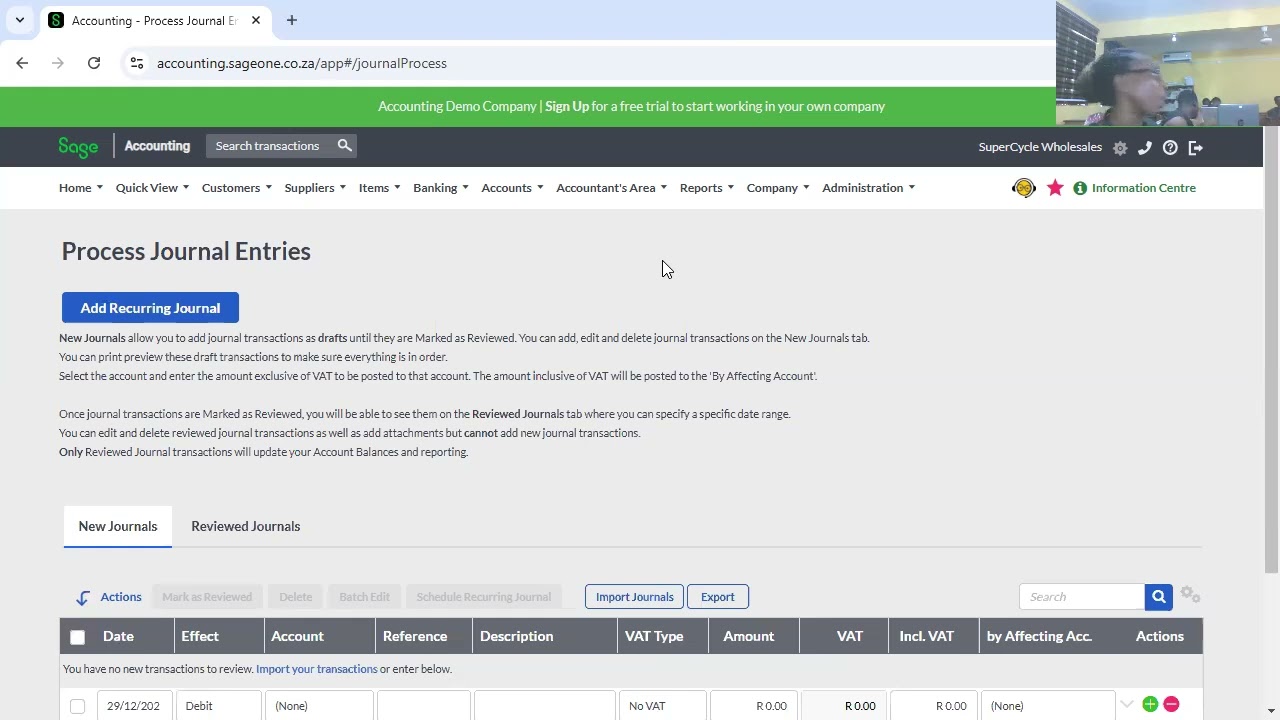Click the browser address bar URL
Screen dimensions: 1280x720
(301, 63)
